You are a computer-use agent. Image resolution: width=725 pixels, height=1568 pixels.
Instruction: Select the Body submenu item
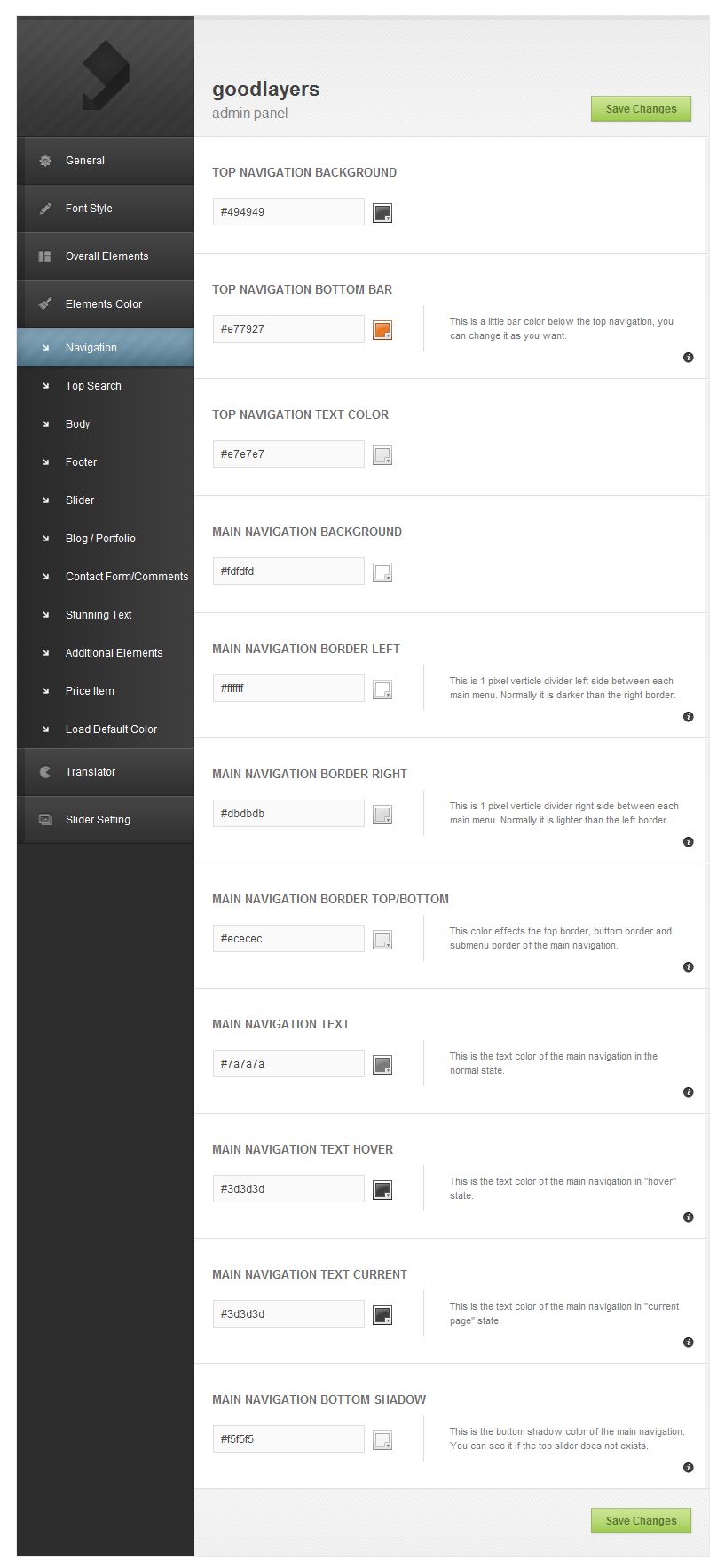106,424
